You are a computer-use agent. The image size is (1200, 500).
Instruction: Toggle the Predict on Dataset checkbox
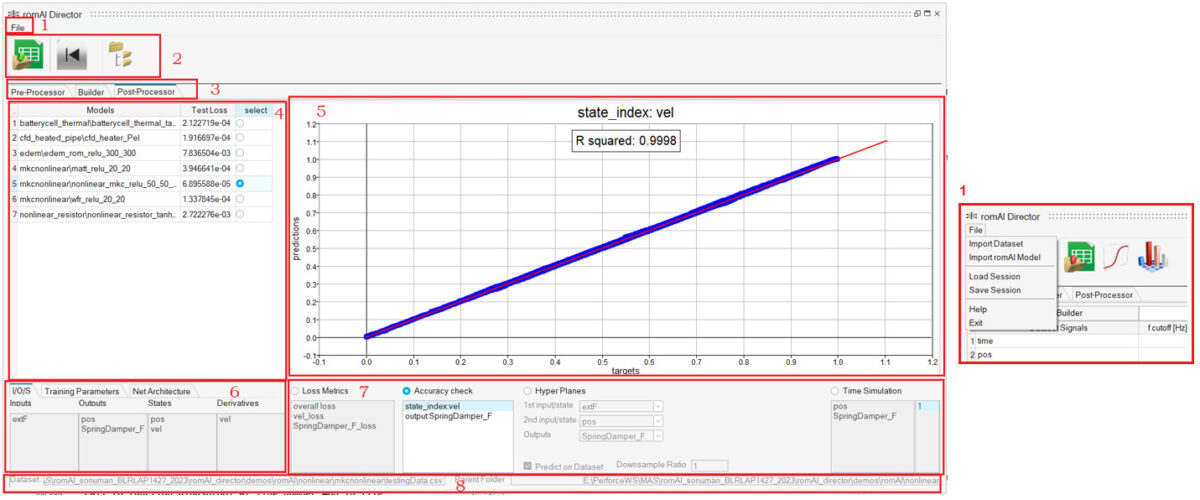(x=529, y=465)
